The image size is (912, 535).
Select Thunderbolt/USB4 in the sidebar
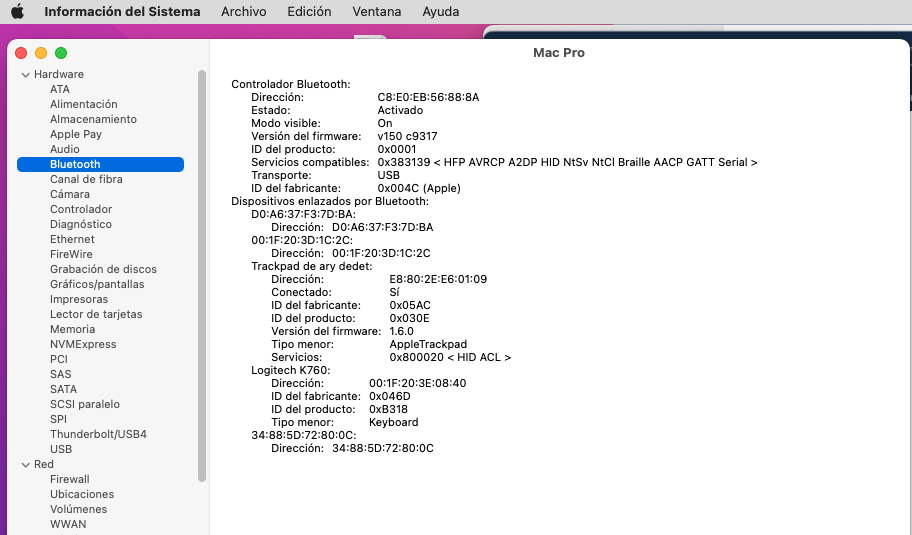coord(98,434)
